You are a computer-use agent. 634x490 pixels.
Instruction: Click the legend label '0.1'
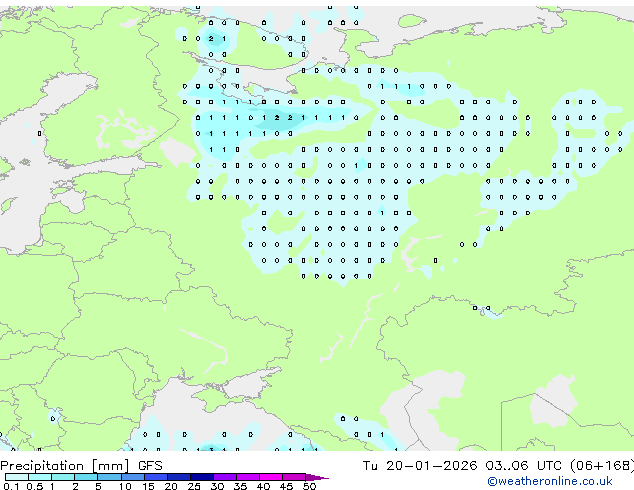(11, 486)
